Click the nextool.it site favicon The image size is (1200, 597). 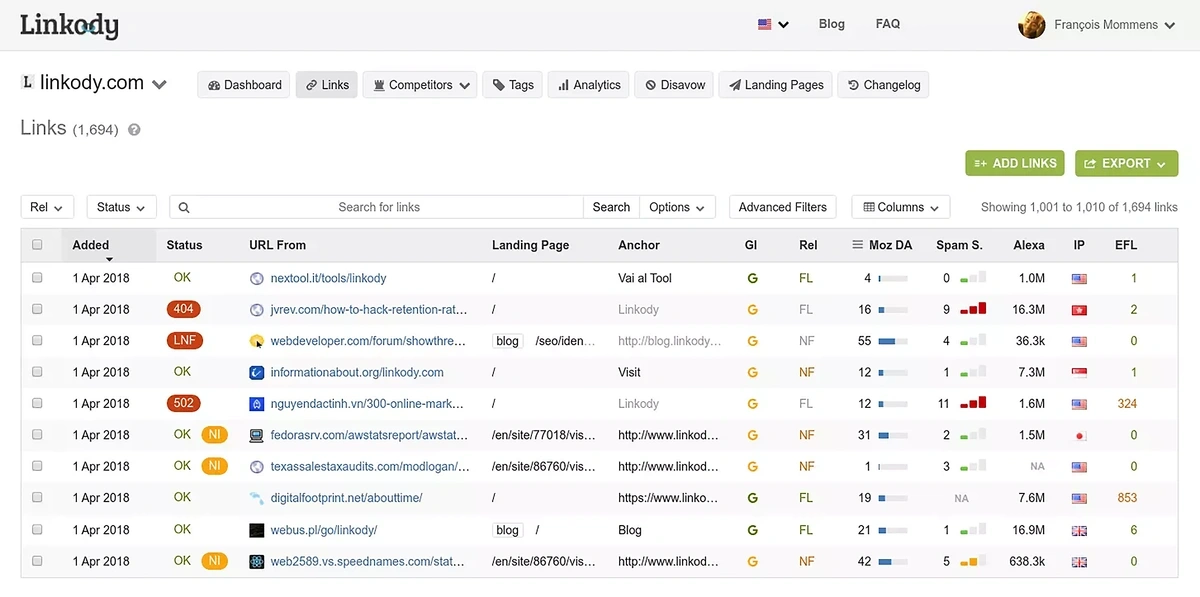pos(257,278)
